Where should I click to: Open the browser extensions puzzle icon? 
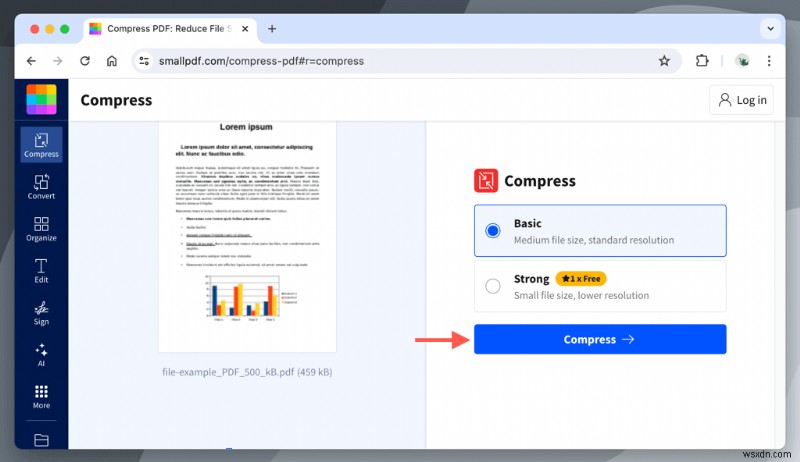pos(702,61)
